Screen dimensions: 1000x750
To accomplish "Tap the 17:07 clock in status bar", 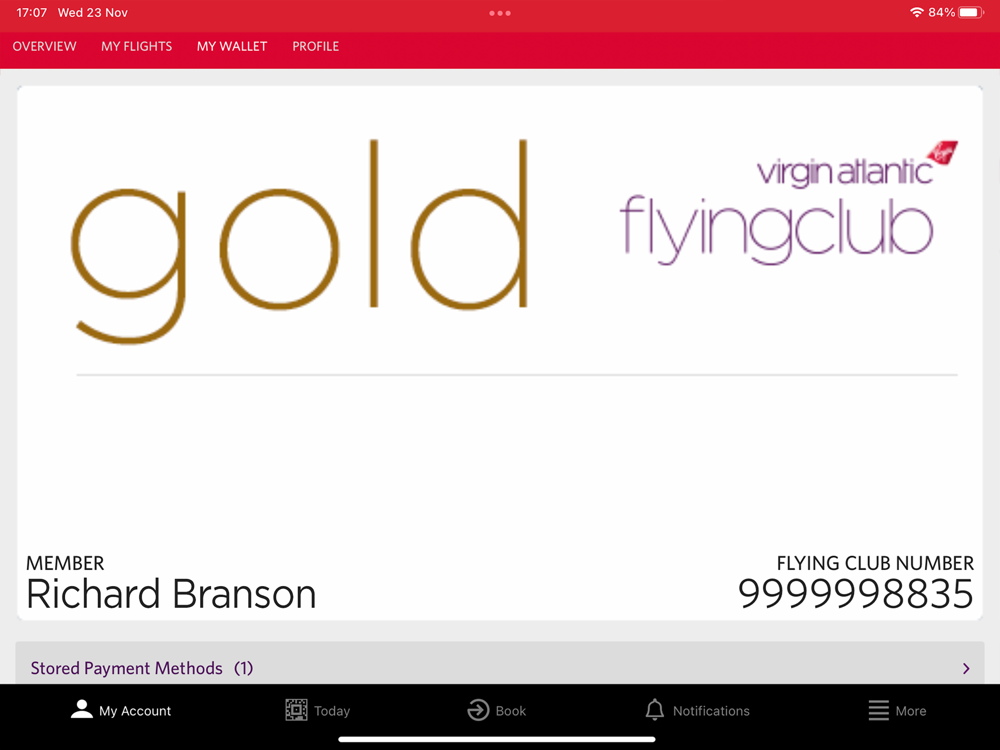I will click(x=31, y=13).
